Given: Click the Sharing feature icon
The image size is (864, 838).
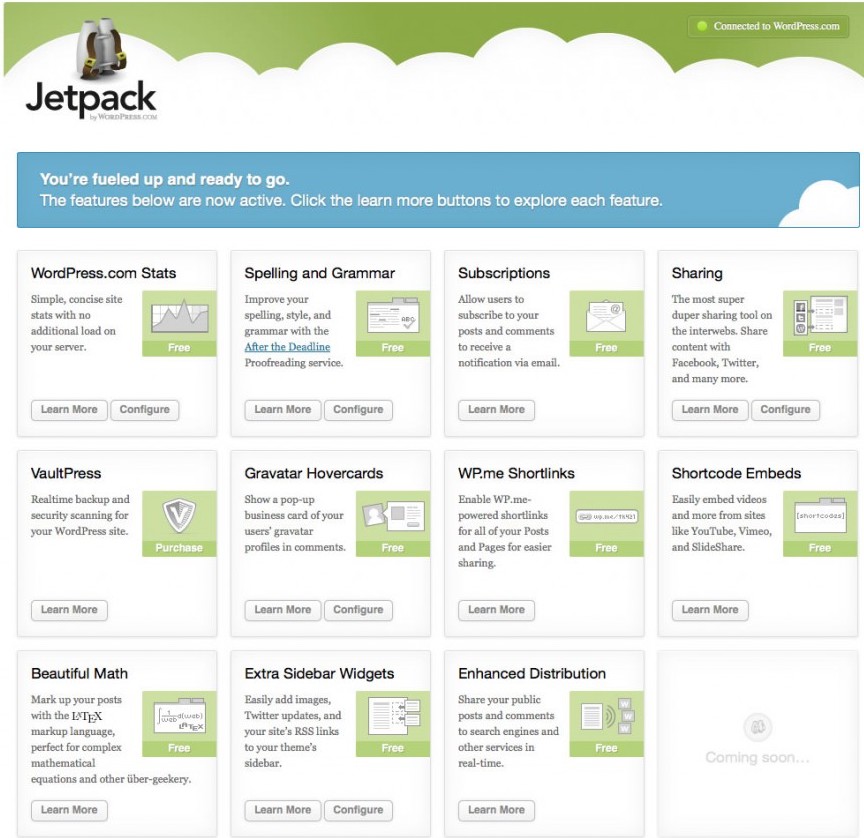Looking at the screenshot, I should pyautogui.click(x=819, y=315).
